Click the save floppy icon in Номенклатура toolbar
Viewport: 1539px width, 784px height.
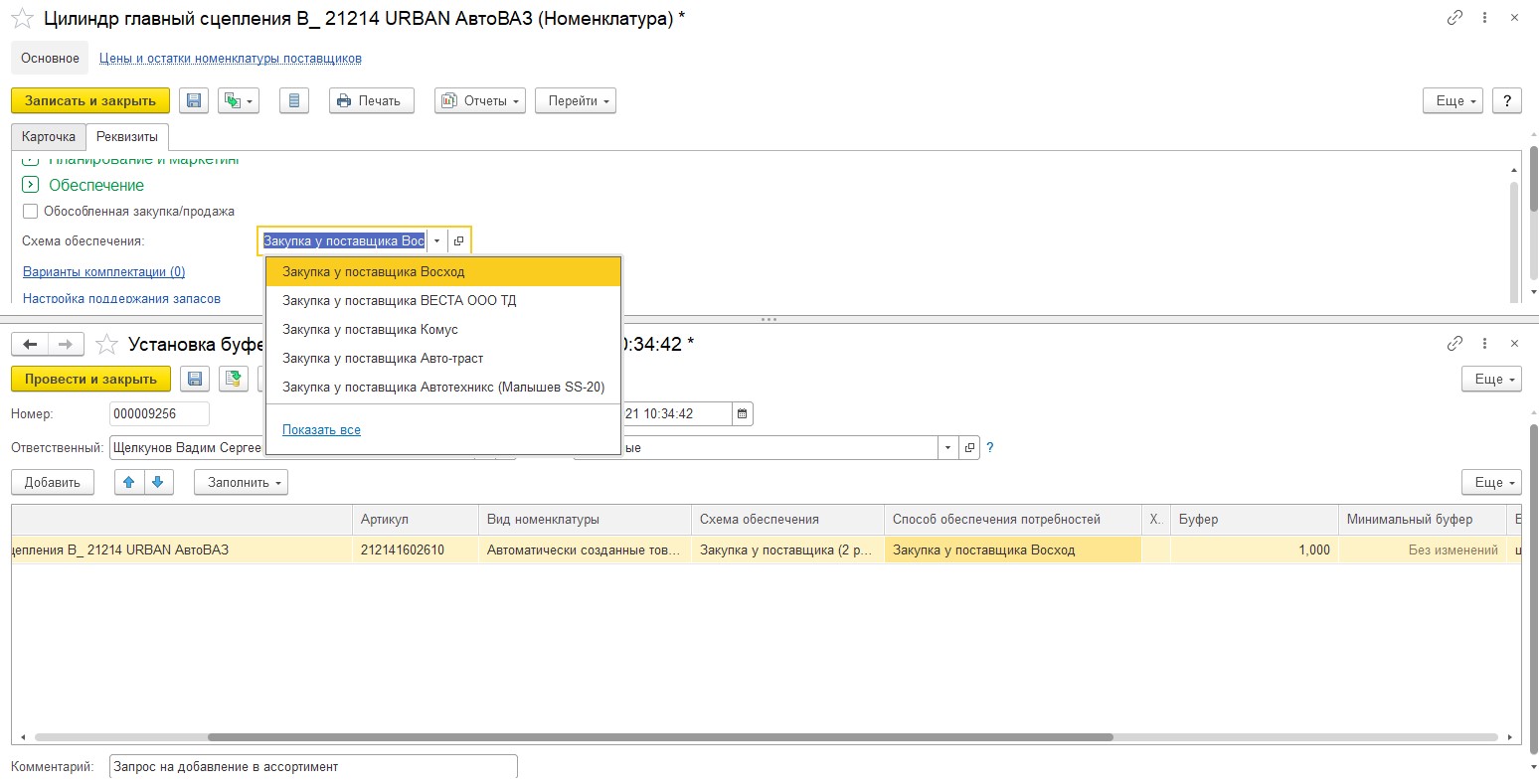click(x=195, y=100)
